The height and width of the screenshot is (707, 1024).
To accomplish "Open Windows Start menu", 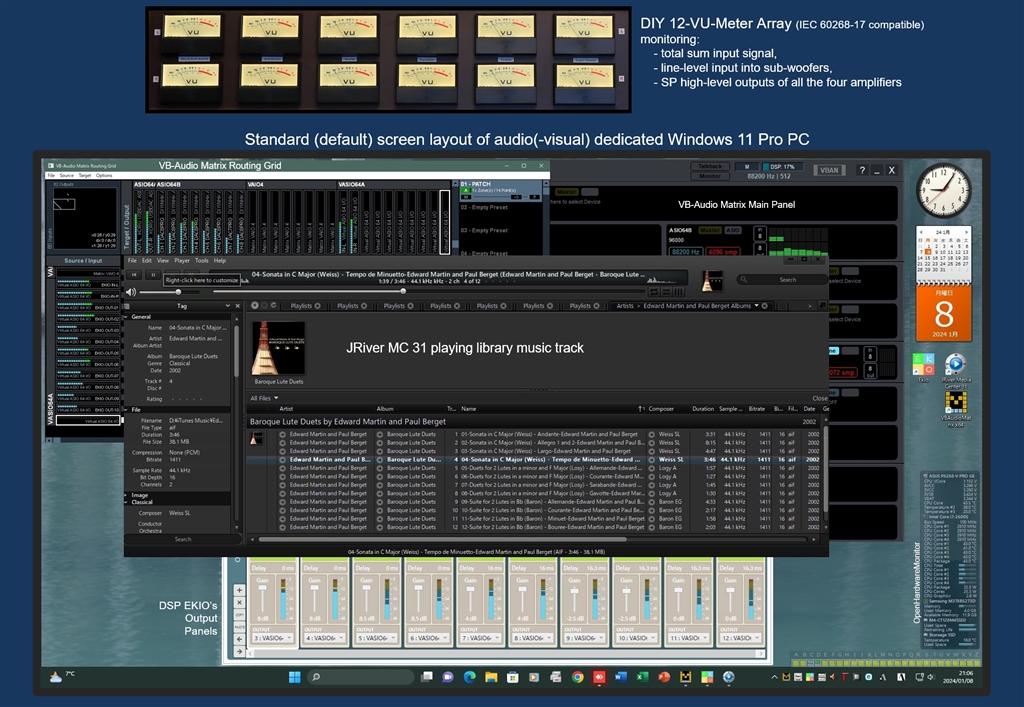I will [x=294, y=677].
